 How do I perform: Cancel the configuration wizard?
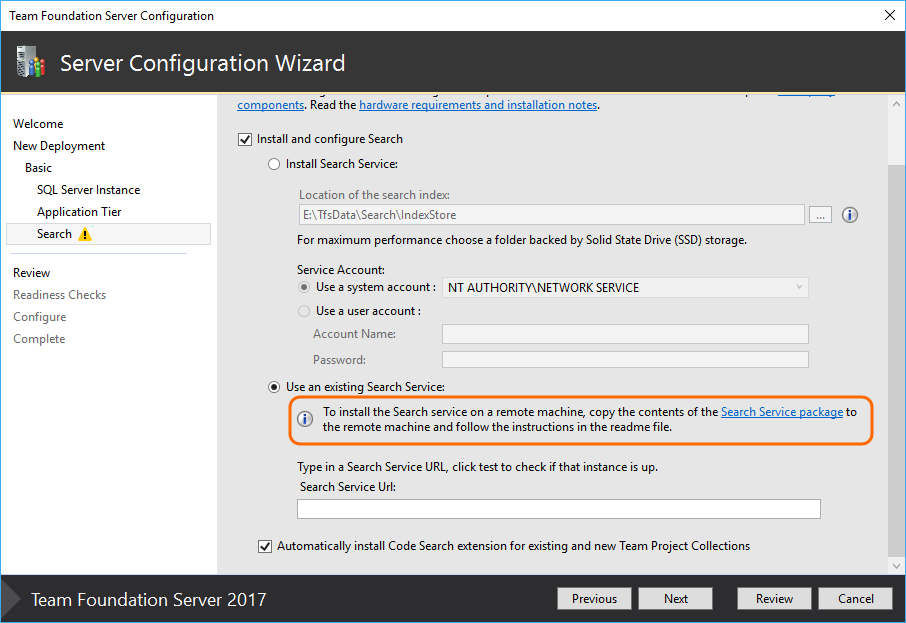(856, 599)
